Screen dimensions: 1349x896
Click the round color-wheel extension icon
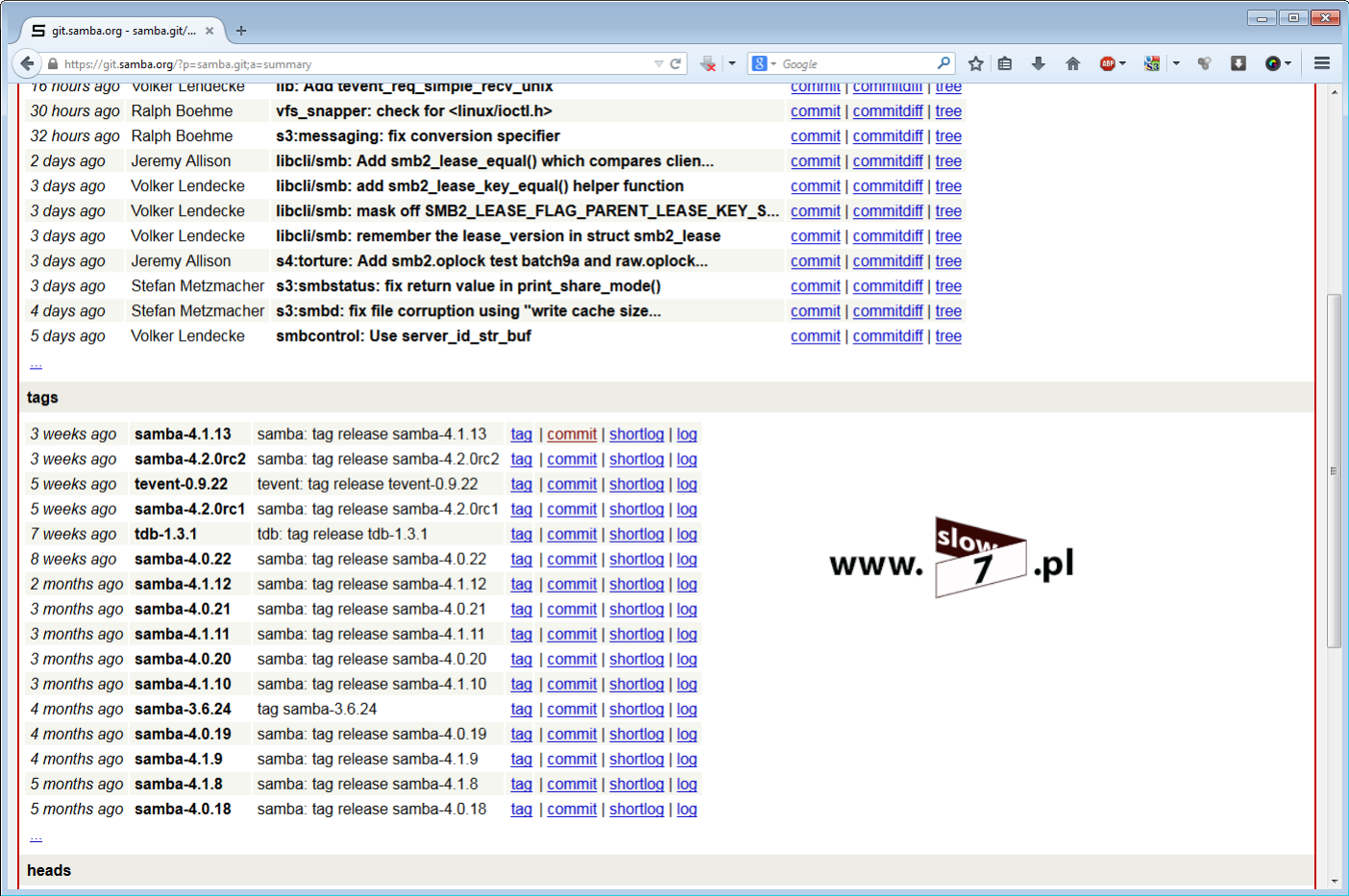[x=1273, y=63]
